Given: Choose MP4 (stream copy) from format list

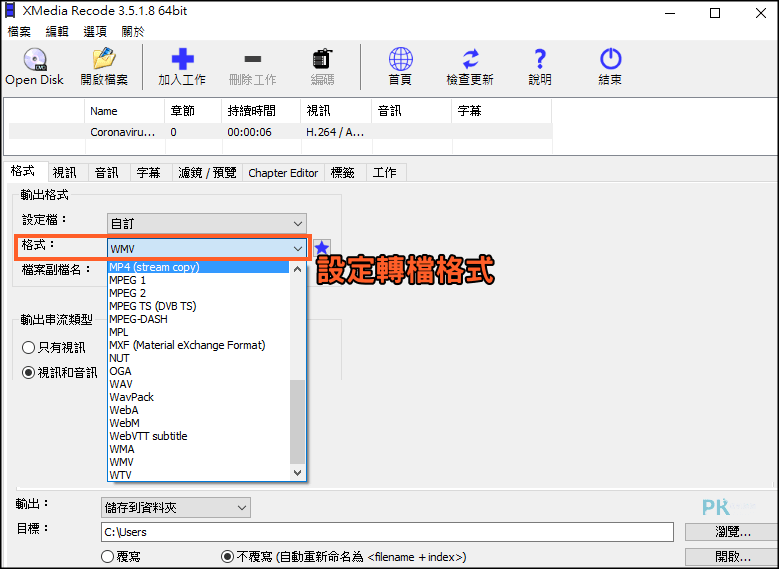Looking at the screenshot, I should pyautogui.click(x=198, y=267).
